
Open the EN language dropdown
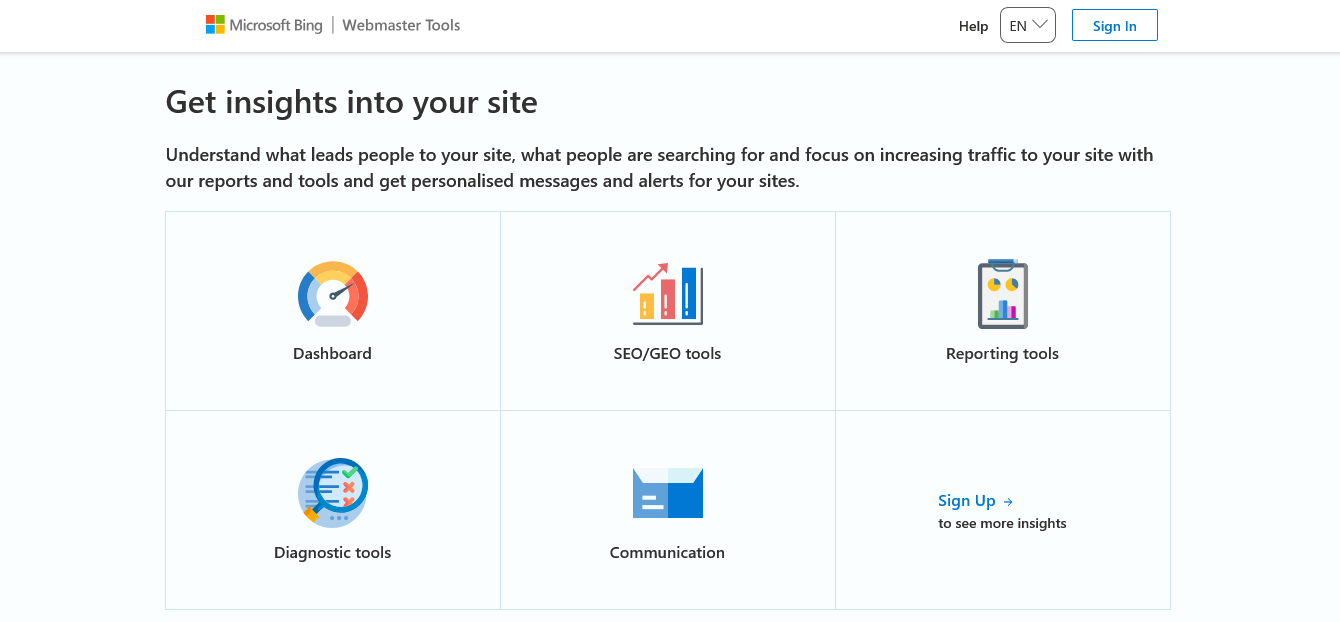click(1018, 26)
